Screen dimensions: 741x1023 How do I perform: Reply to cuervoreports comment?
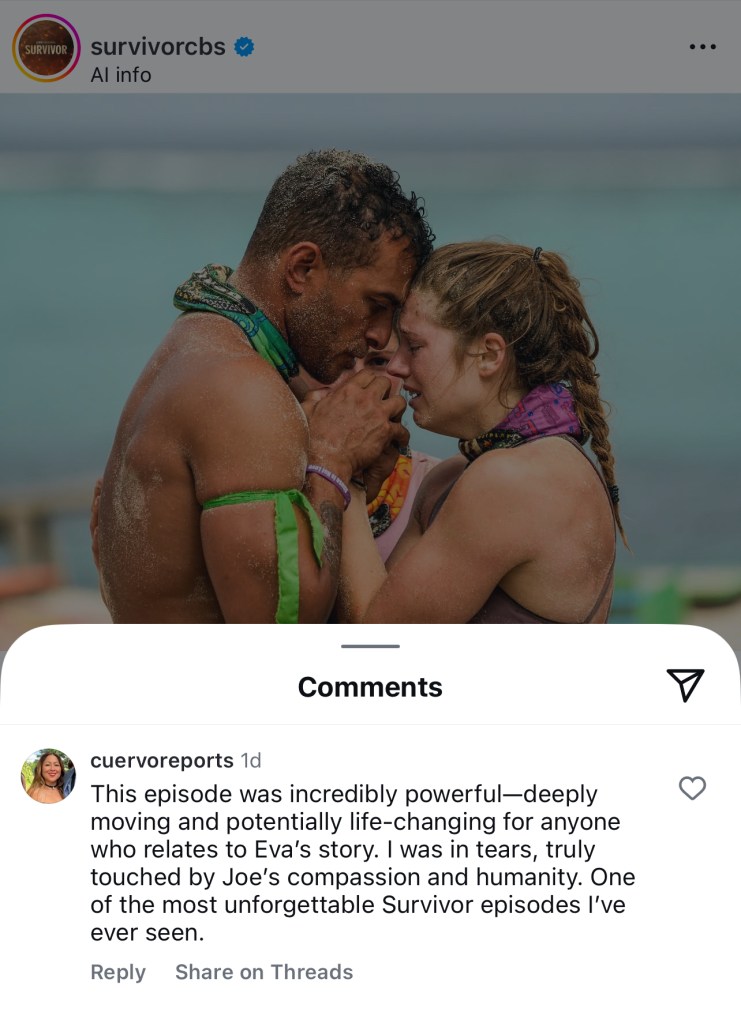pyautogui.click(x=118, y=972)
